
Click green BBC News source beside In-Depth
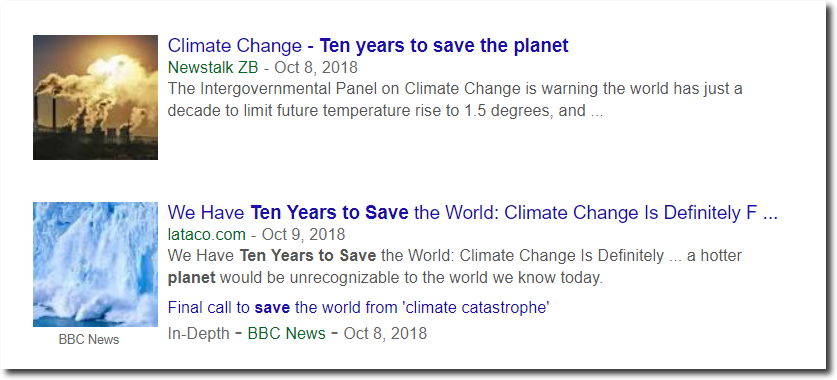click(287, 334)
